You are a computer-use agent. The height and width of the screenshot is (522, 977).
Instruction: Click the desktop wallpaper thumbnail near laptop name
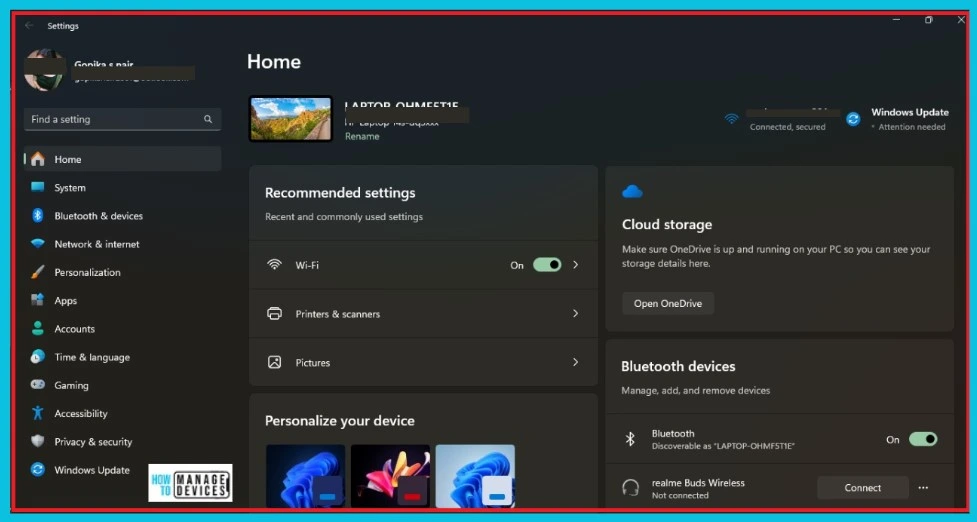[x=291, y=118]
